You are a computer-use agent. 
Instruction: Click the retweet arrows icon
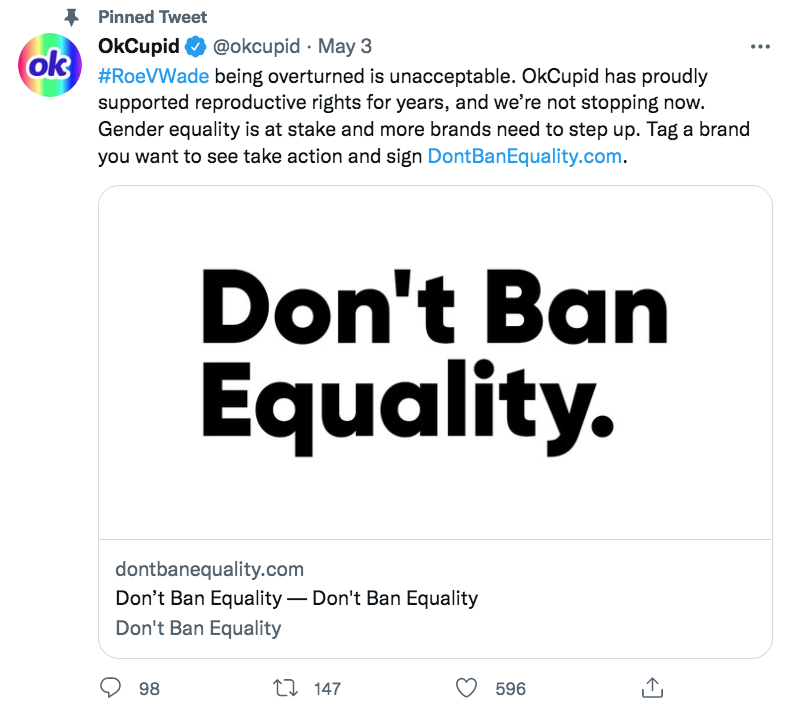pyautogui.click(x=285, y=688)
